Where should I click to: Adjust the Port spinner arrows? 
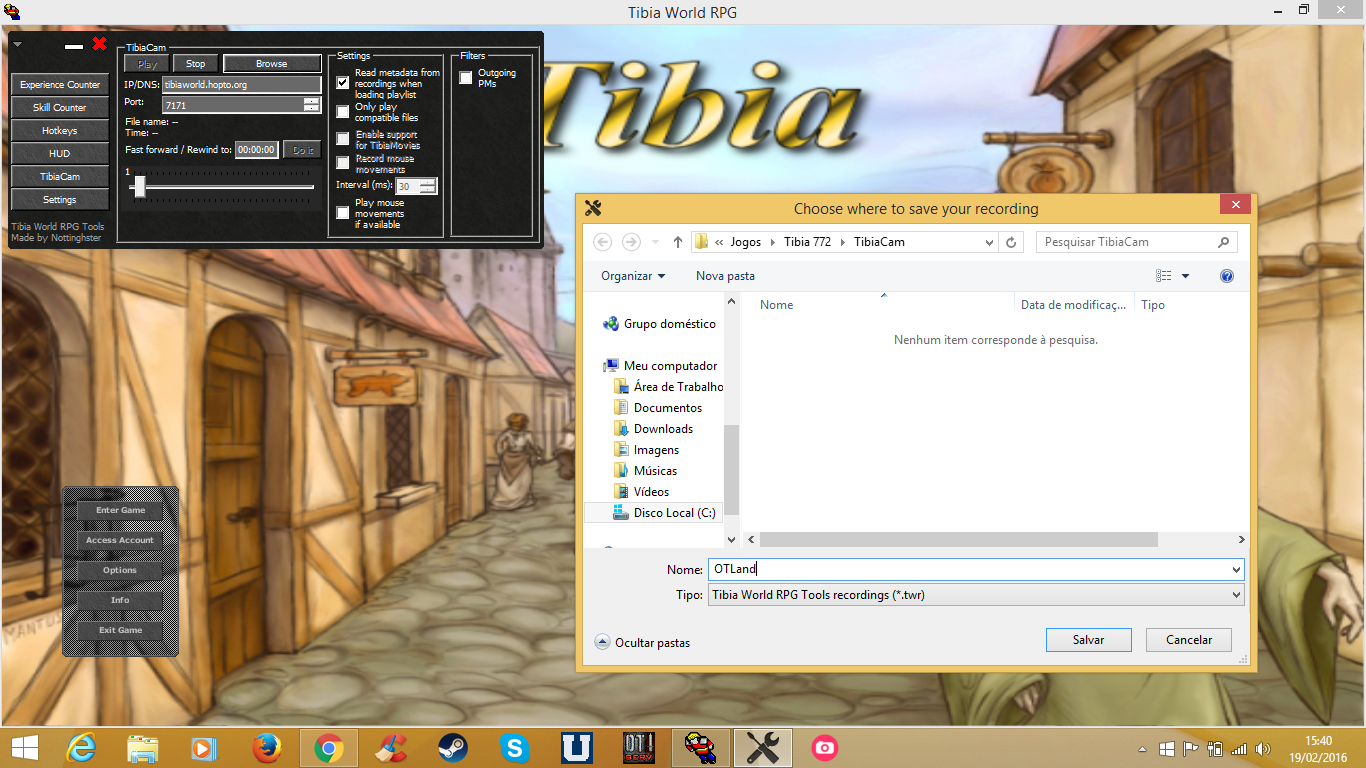pos(312,104)
